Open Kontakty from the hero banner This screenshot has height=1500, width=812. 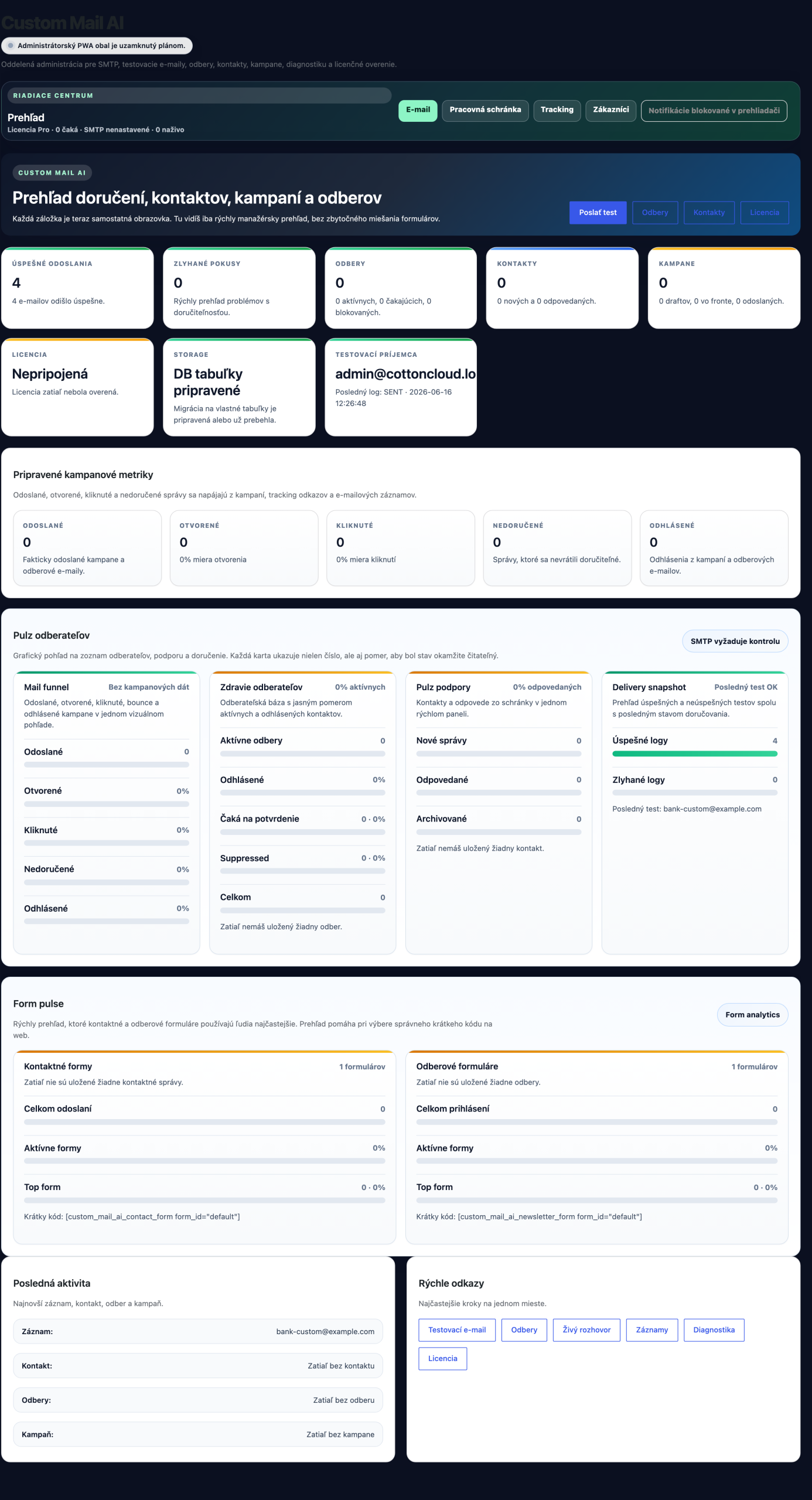click(709, 213)
